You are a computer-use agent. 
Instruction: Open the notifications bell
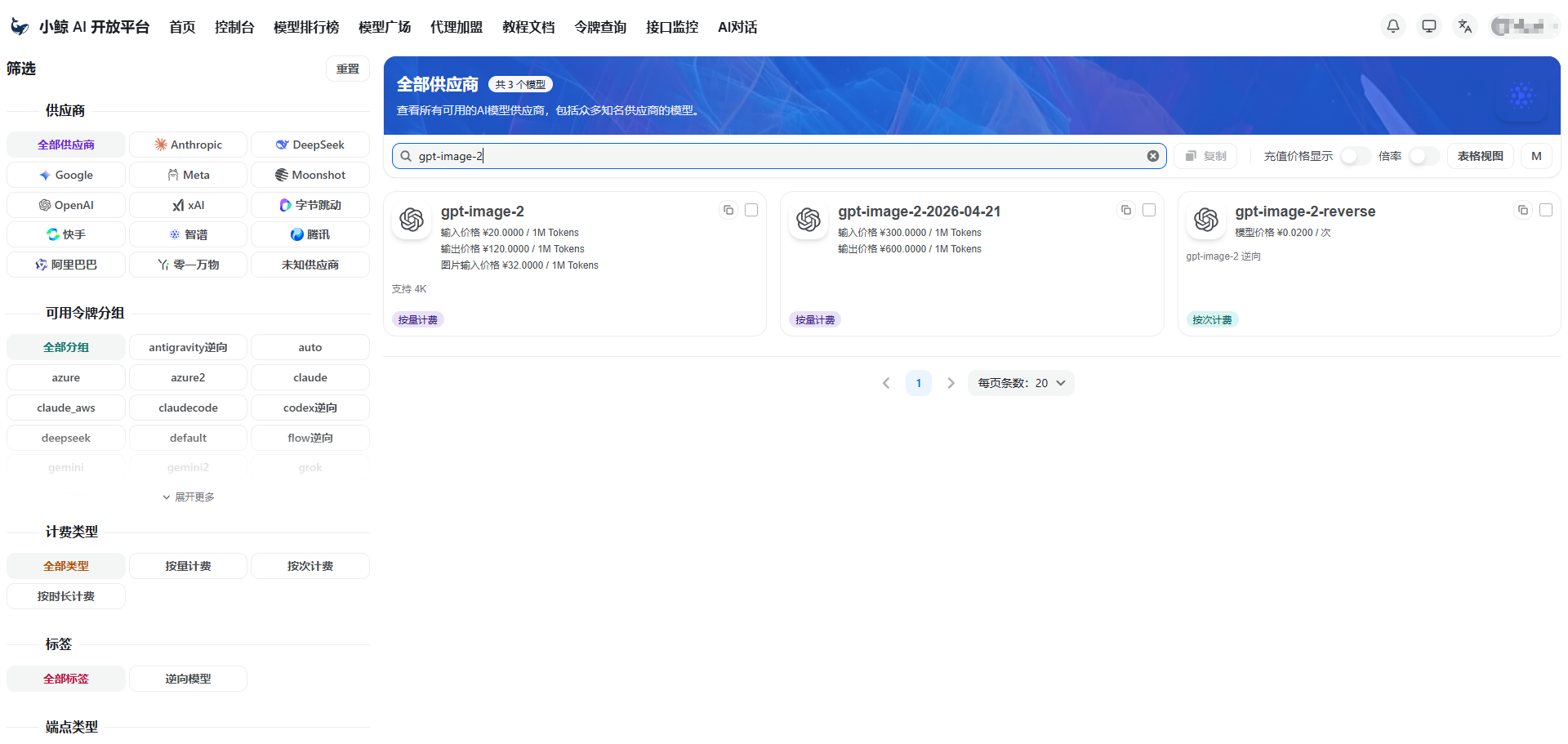pyautogui.click(x=1393, y=26)
